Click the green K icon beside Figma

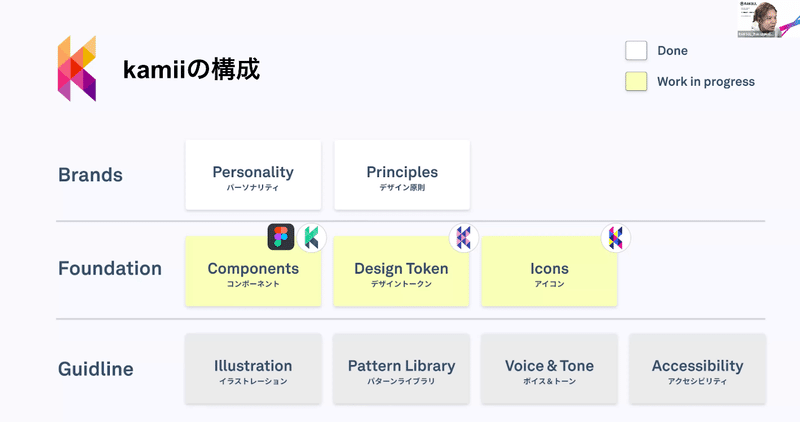[312, 237]
